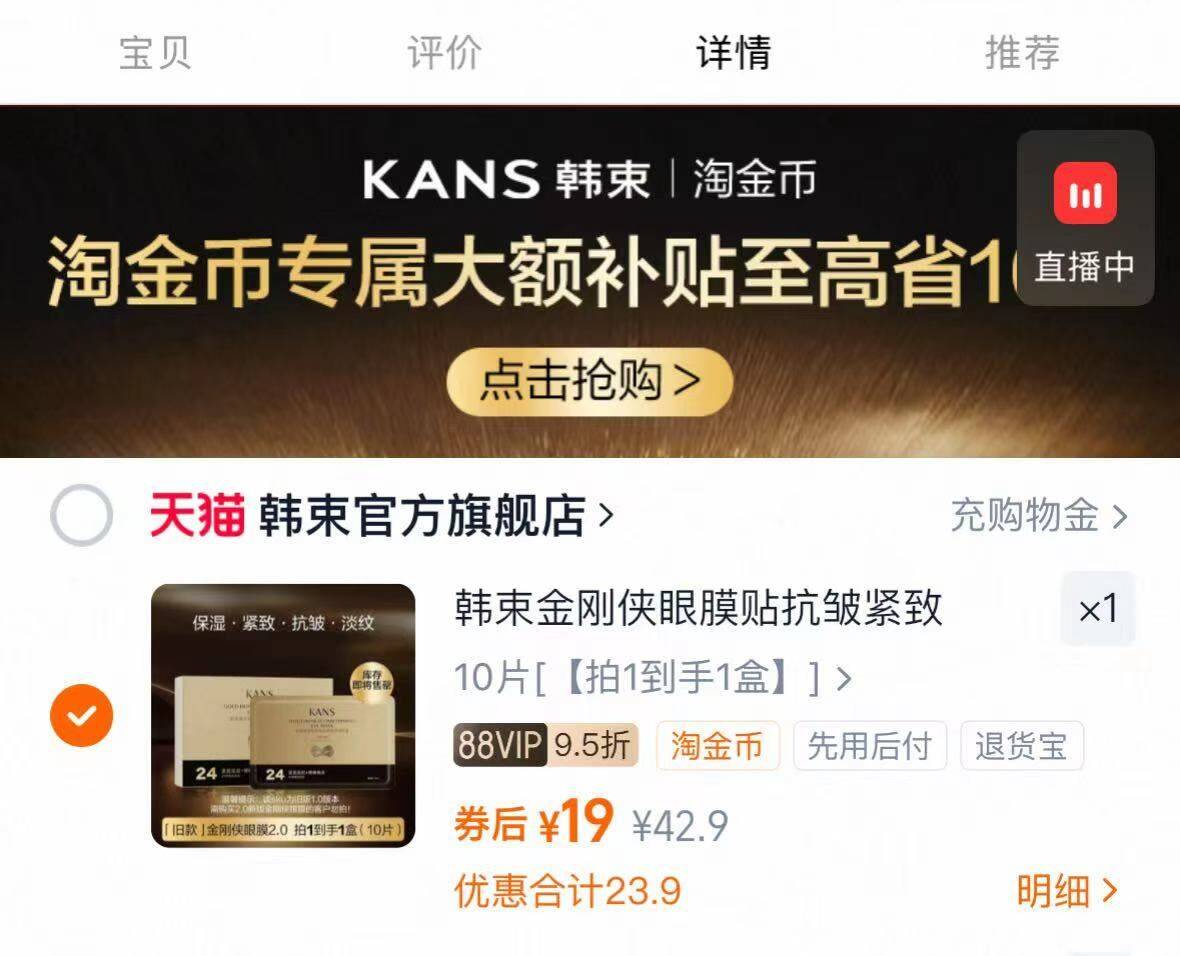Tap the red live-stream bars icon
Viewport: 1180px width, 956px height.
1085,193
